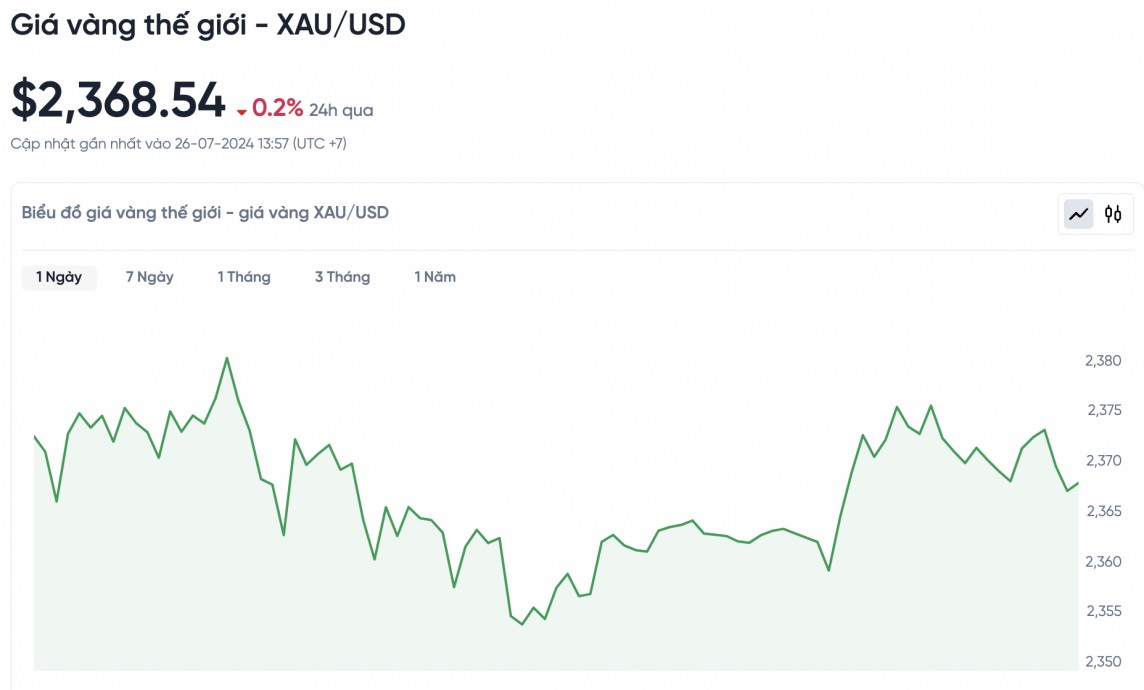This screenshot has height=690, width=1144.
Task: Click the $2,368.54 gold price
Action: tap(118, 100)
